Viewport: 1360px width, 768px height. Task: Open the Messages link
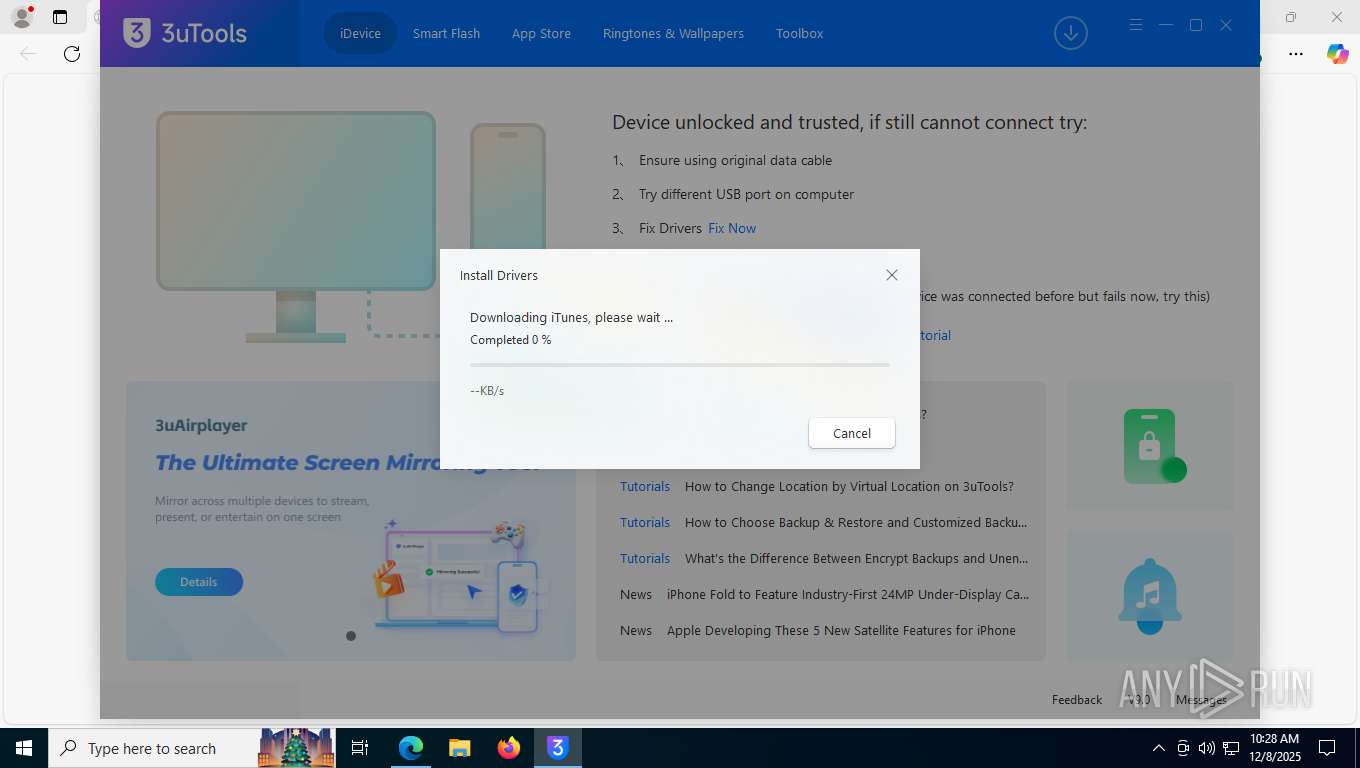(x=1201, y=700)
